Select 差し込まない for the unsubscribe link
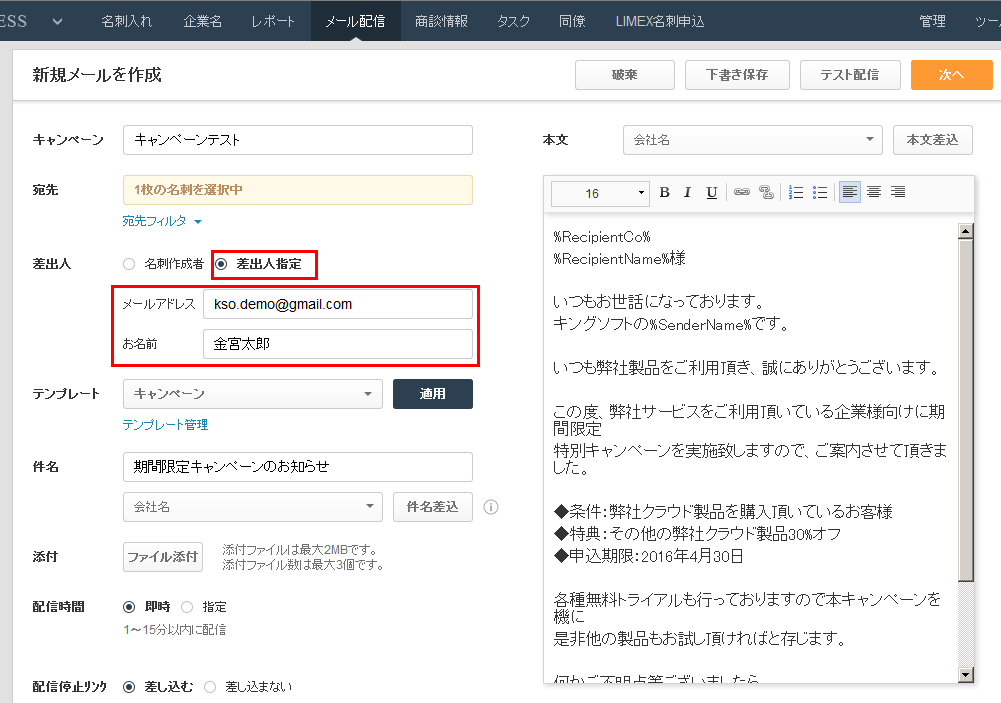 pos(210,687)
